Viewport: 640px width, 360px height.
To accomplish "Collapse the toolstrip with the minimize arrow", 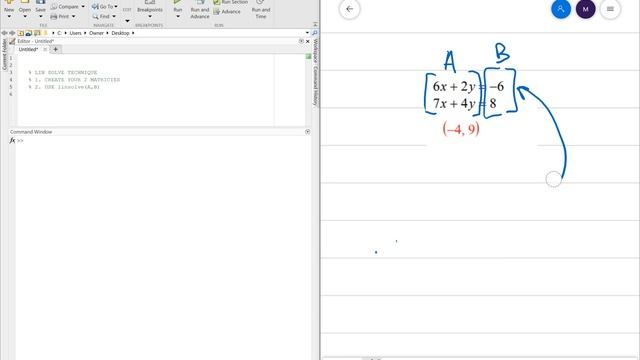I will pos(315,24).
